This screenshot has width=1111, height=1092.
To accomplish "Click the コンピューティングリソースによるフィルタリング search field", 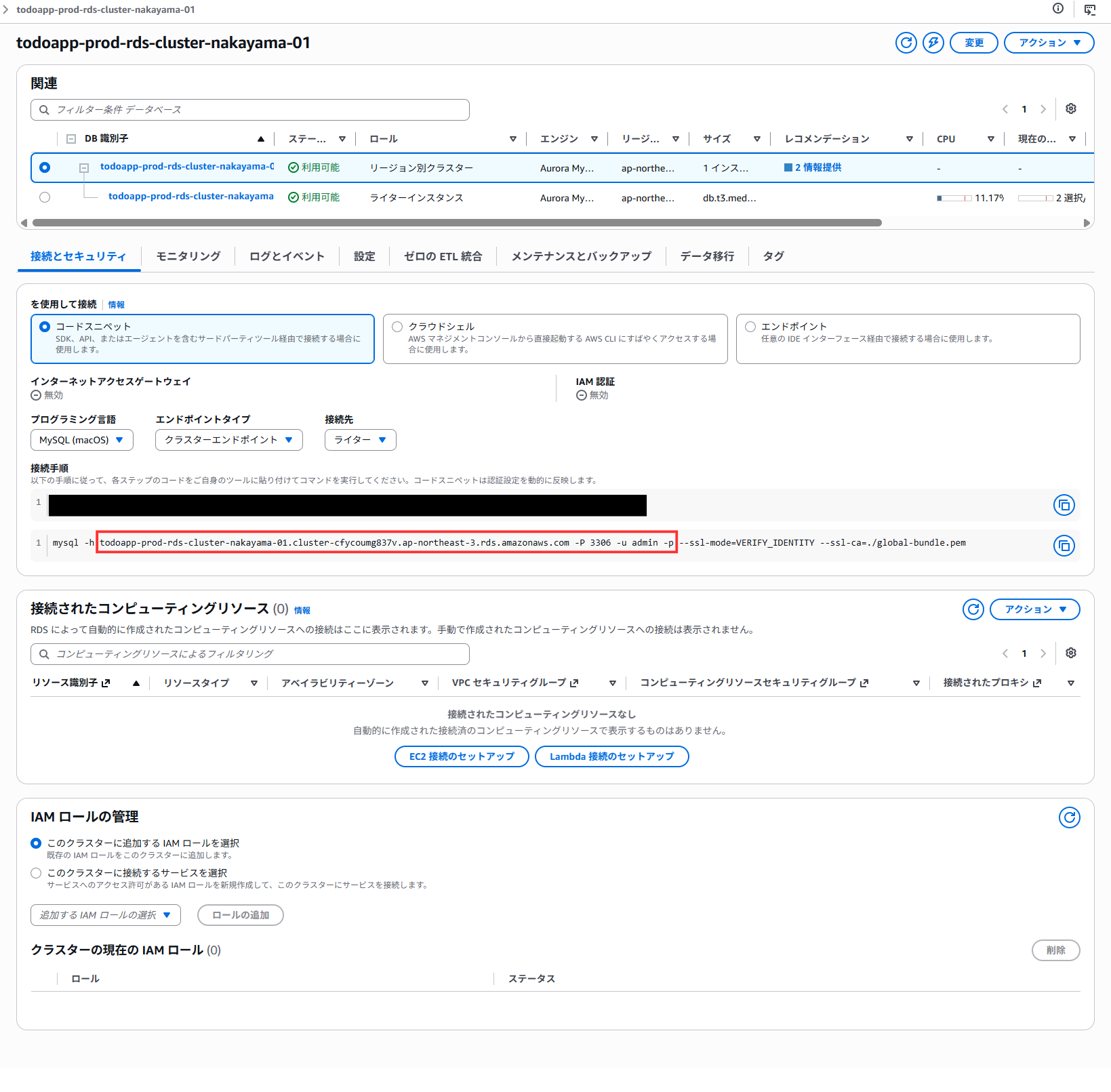I will (x=250, y=654).
